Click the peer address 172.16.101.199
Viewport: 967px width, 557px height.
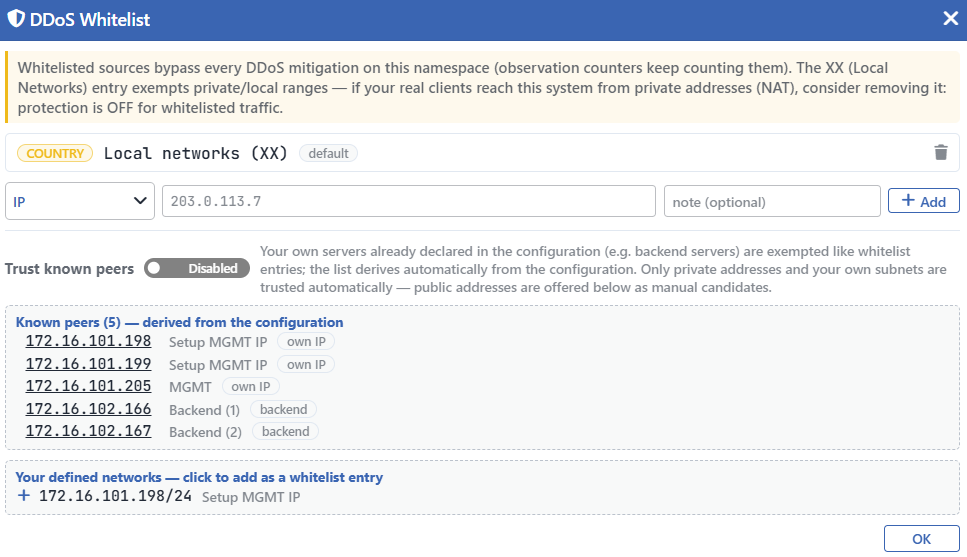(88, 364)
